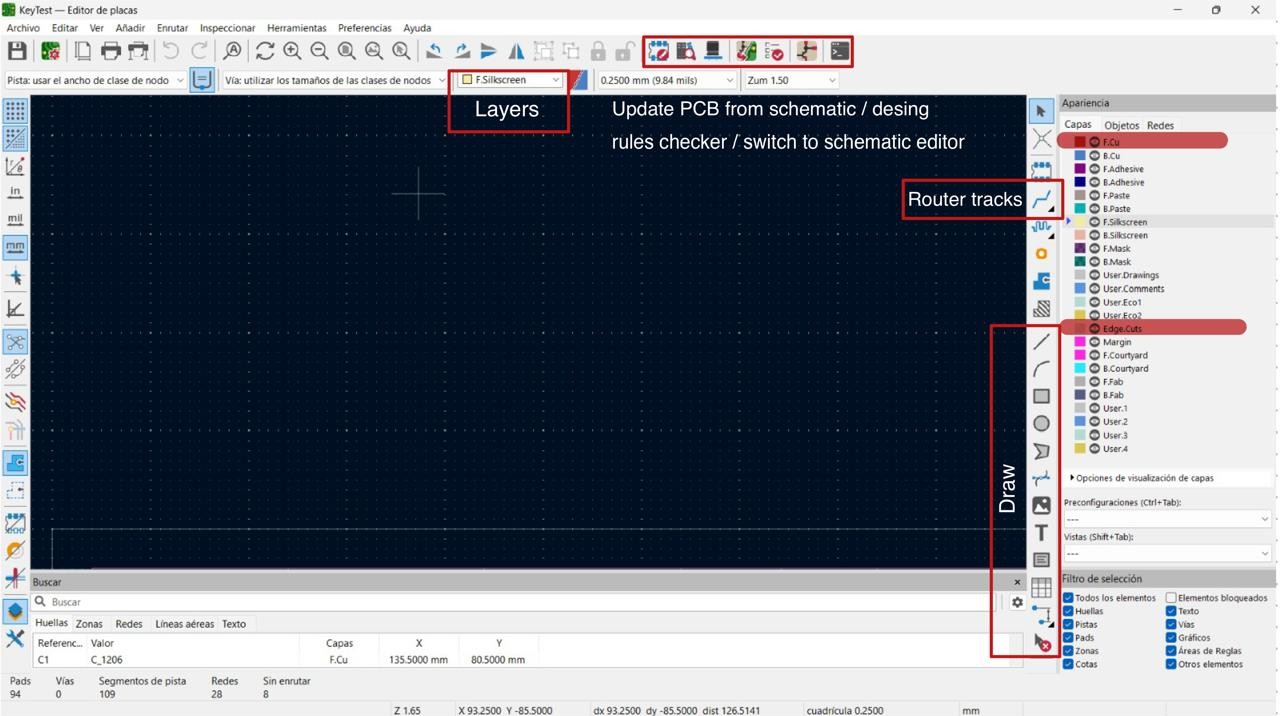Switch units to millimeters
The image size is (1280, 716).
tap(15, 246)
